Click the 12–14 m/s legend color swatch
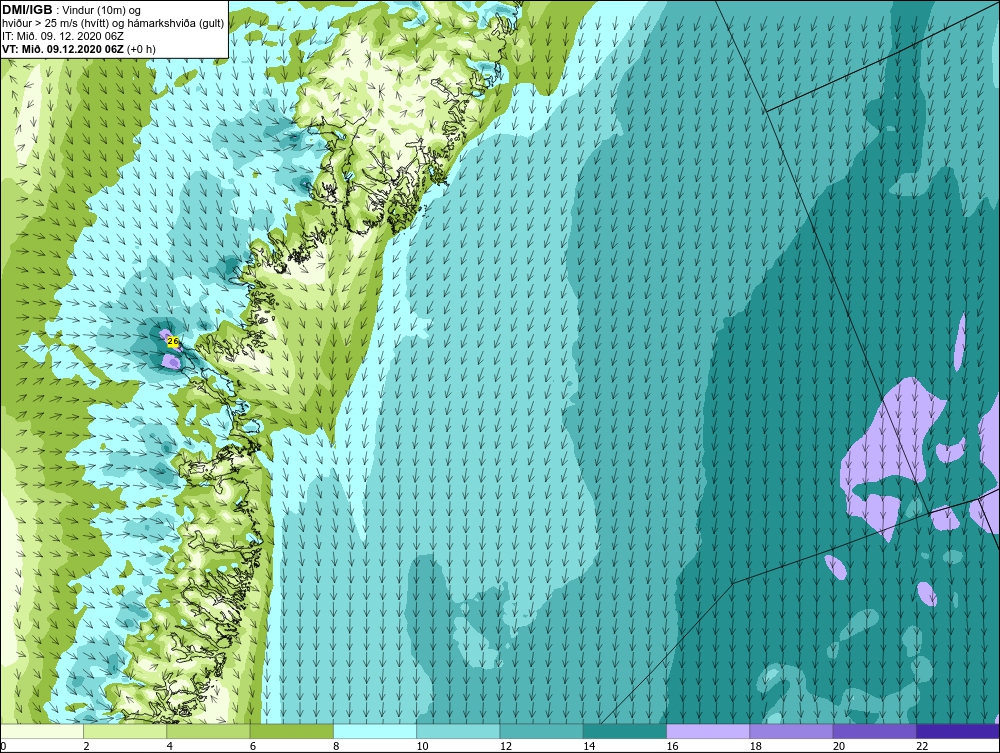 point(541,731)
